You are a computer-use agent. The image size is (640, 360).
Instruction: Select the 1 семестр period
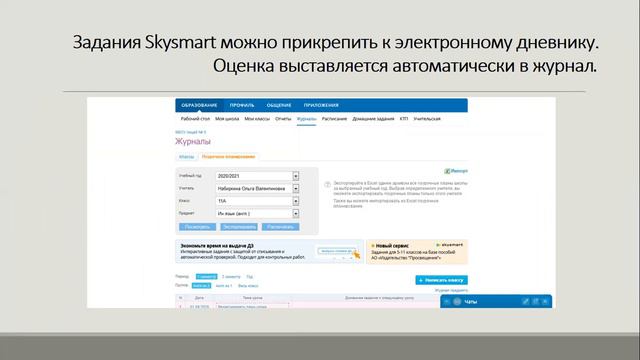tap(207, 277)
